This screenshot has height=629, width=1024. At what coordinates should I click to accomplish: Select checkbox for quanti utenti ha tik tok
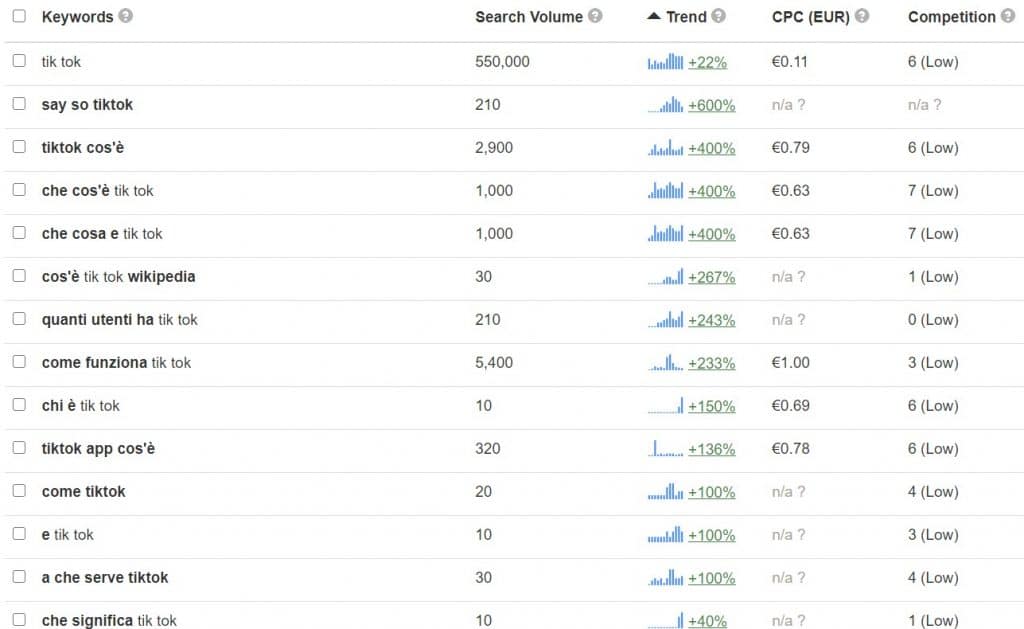coord(19,319)
